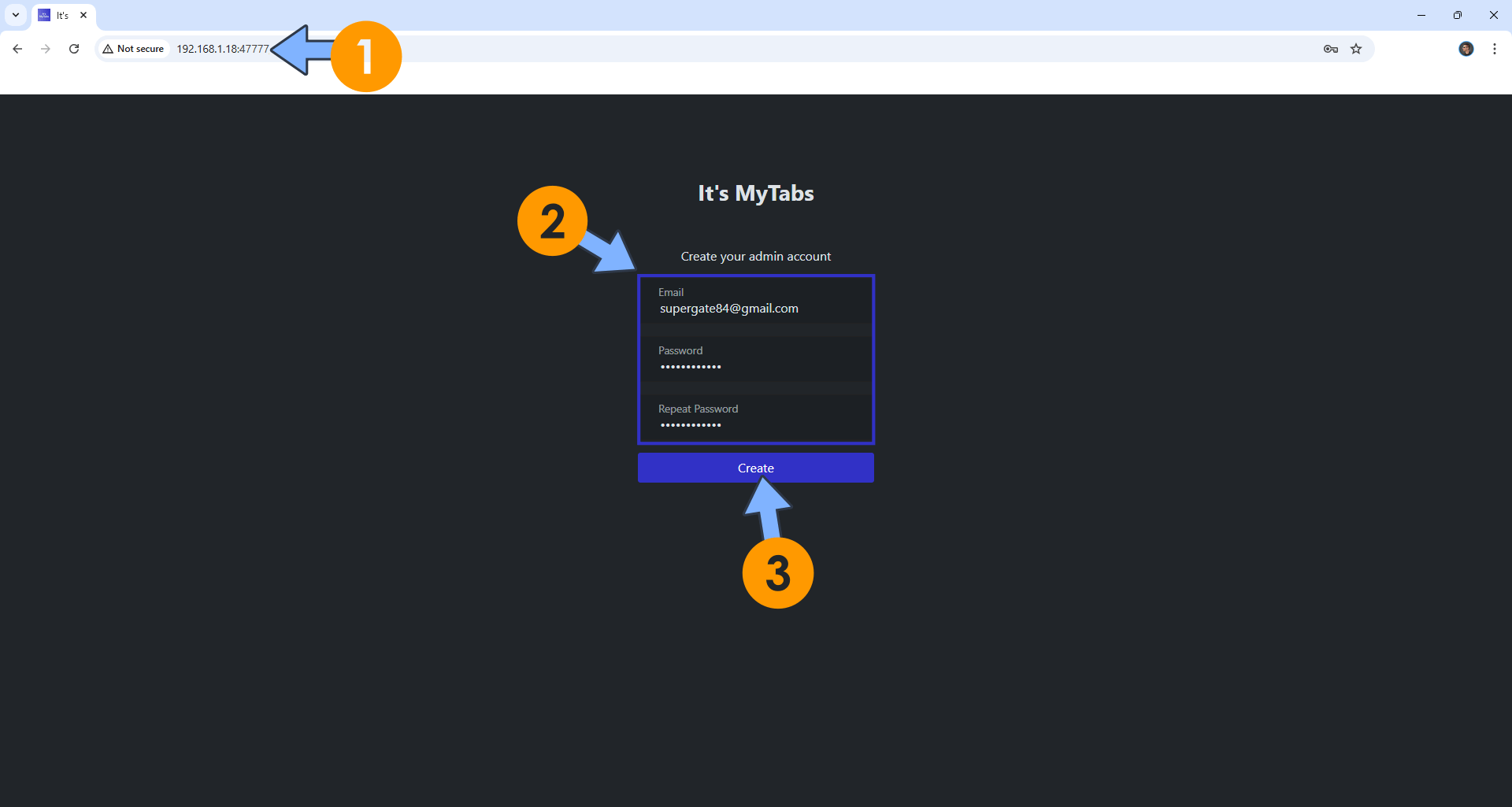Image resolution: width=1512 pixels, height=807 pixels.
Task: Expand the browser tab list arrow
Action: (15, 14)
